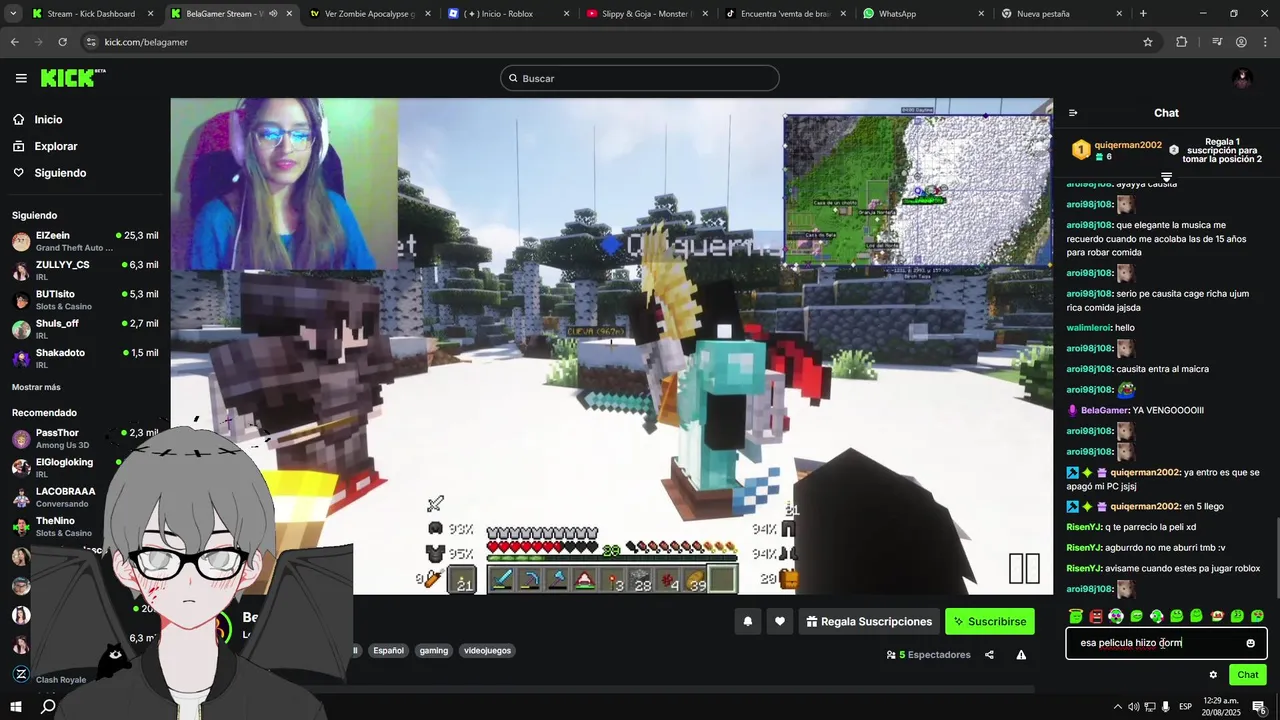Open browser media controls icon

point(1217,42)
